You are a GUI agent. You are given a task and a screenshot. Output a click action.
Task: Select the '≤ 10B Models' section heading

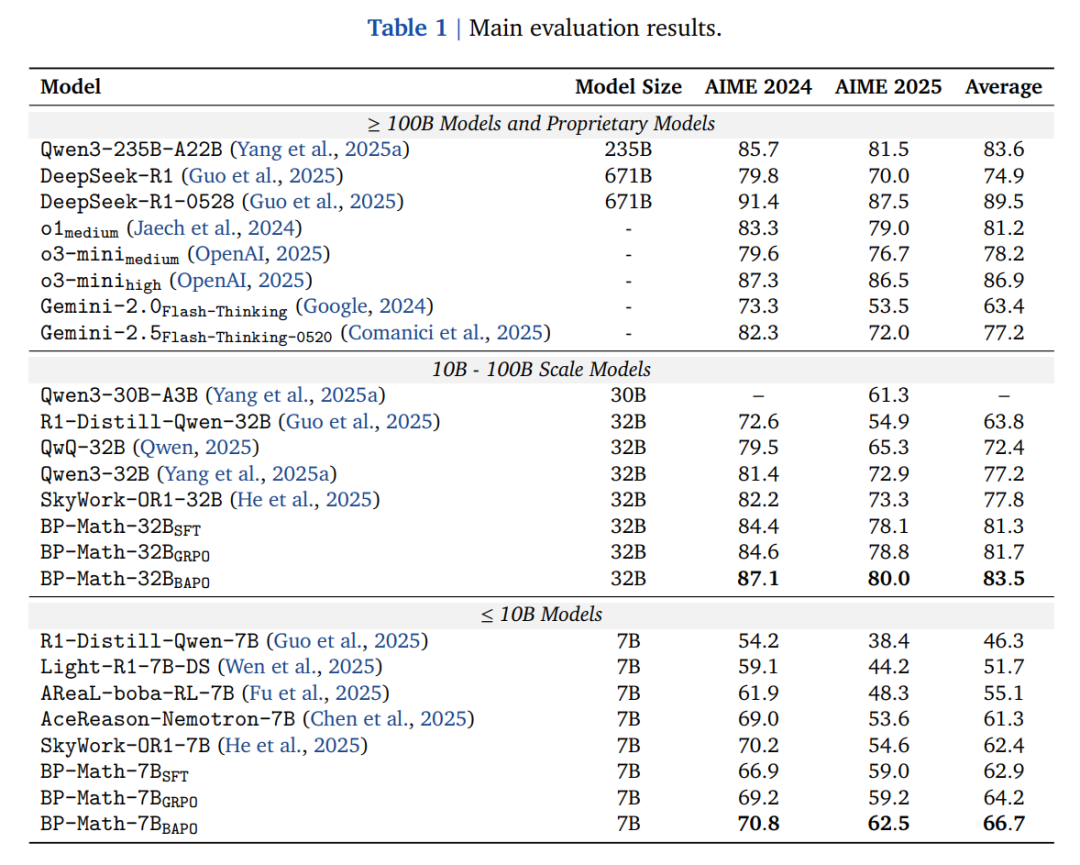point(541,614)
